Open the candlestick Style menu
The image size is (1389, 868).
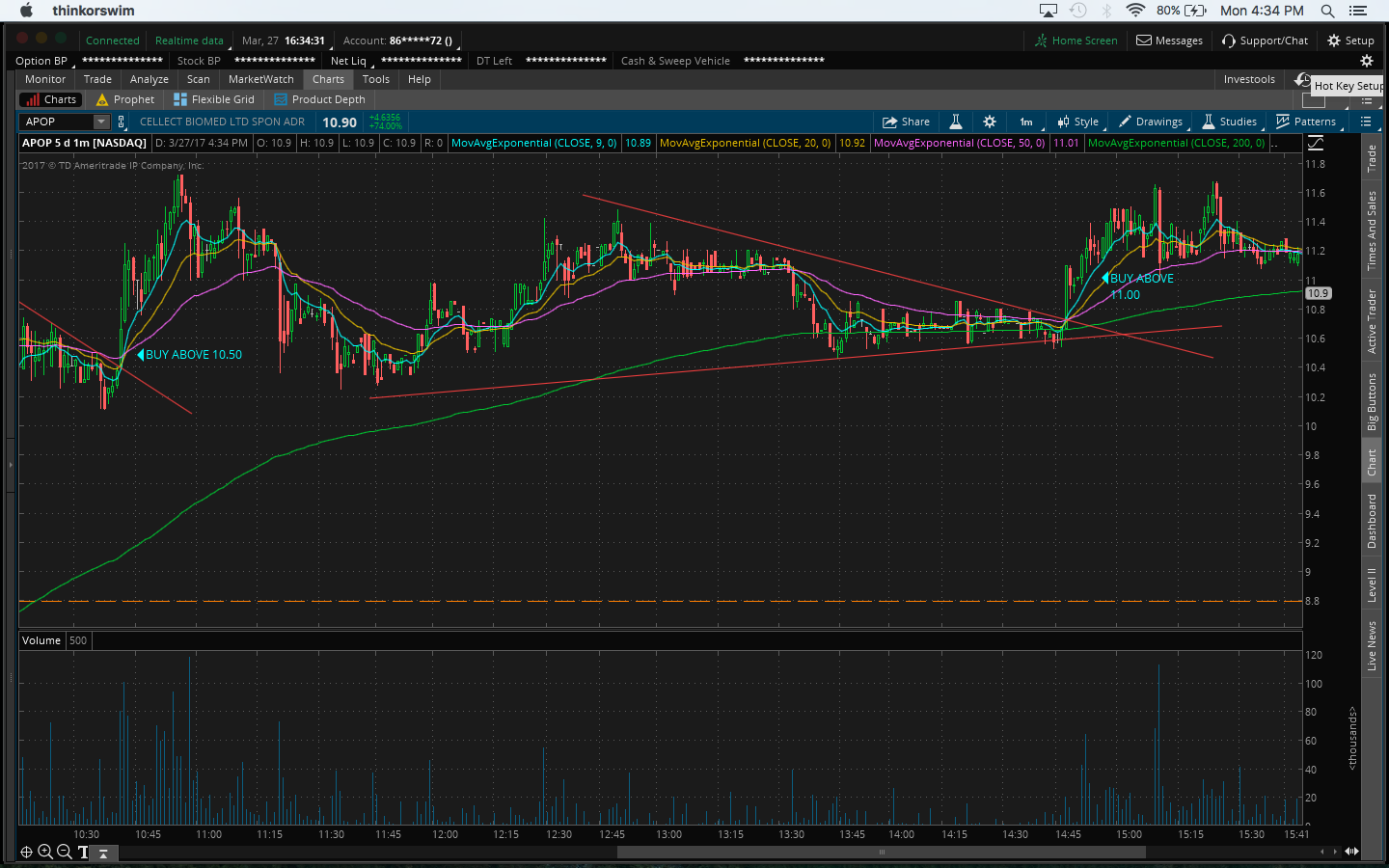(1077, 122)
